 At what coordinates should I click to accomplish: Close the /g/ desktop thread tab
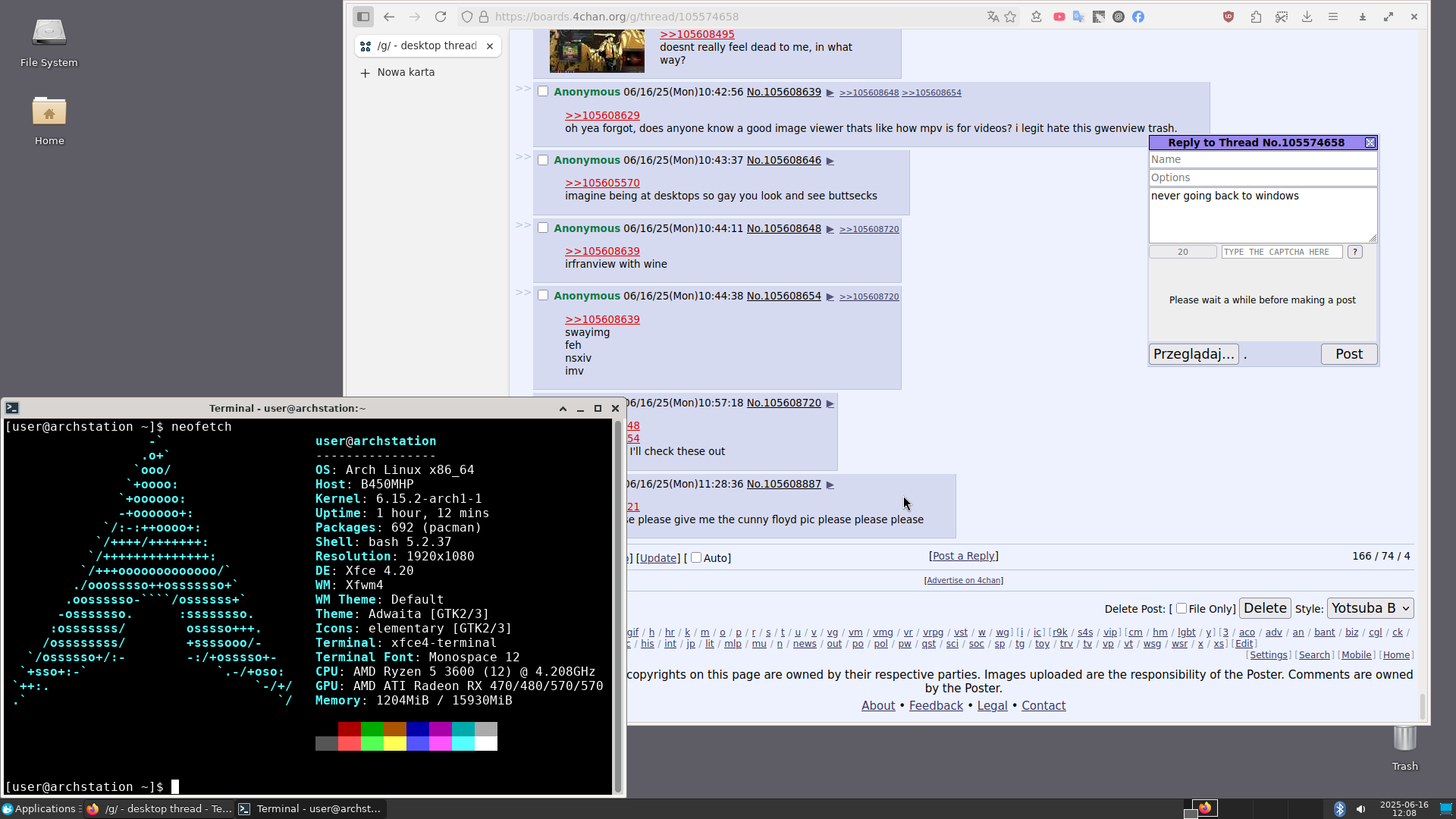[490, 46]
